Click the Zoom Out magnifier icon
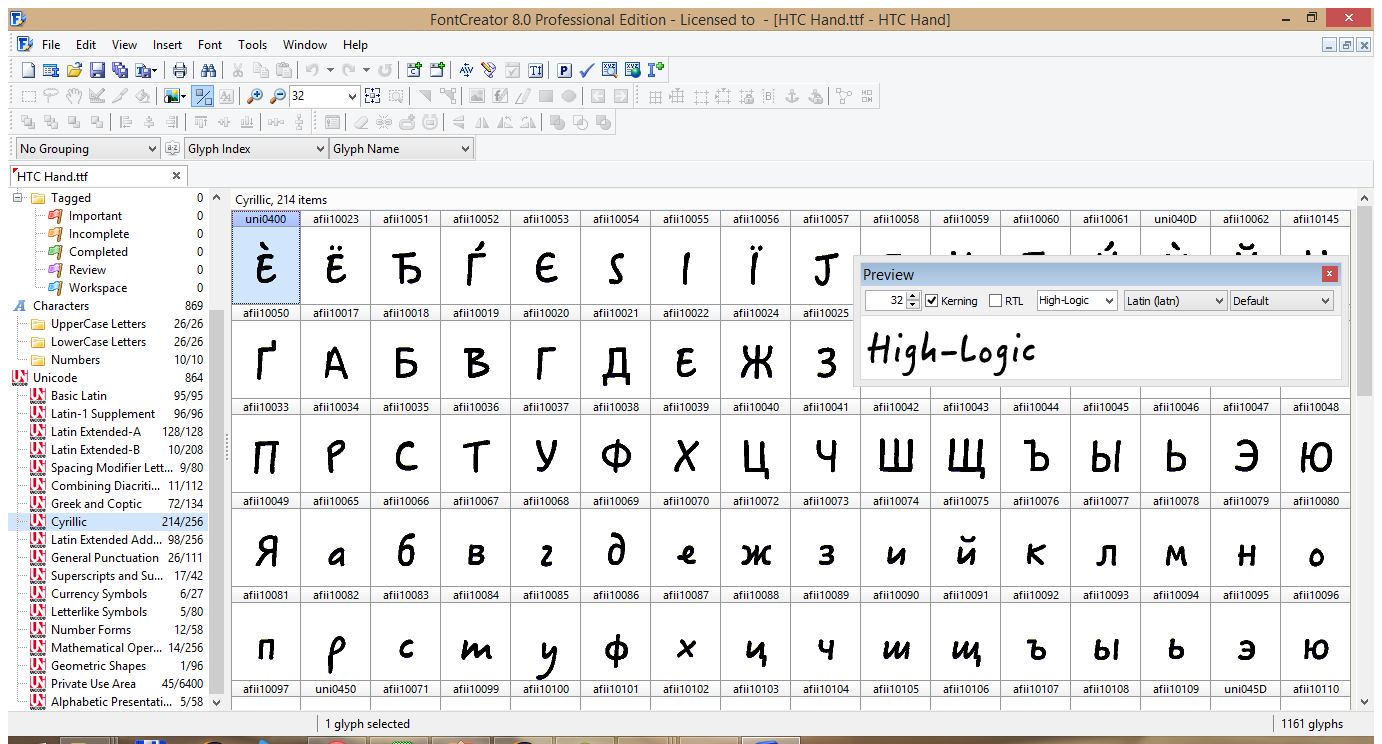 pyautogui.click(x=277, y=96)
